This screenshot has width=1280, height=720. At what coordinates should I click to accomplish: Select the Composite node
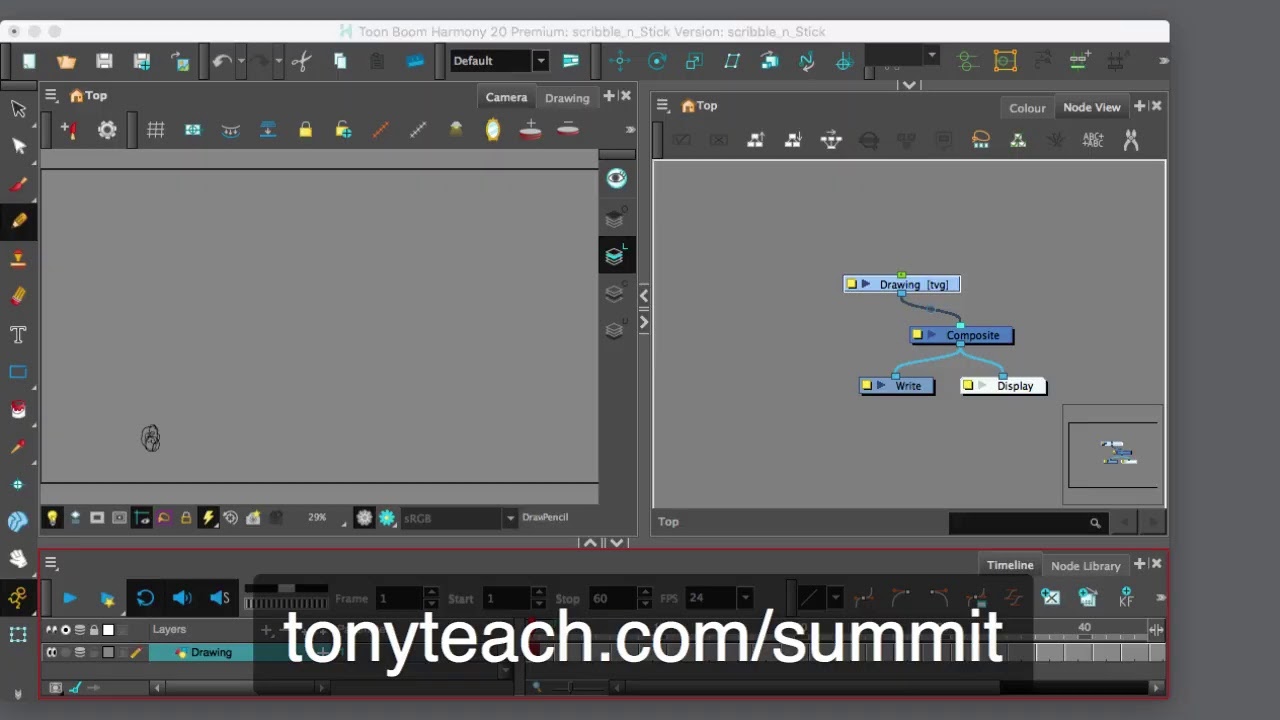click(962, 335)
